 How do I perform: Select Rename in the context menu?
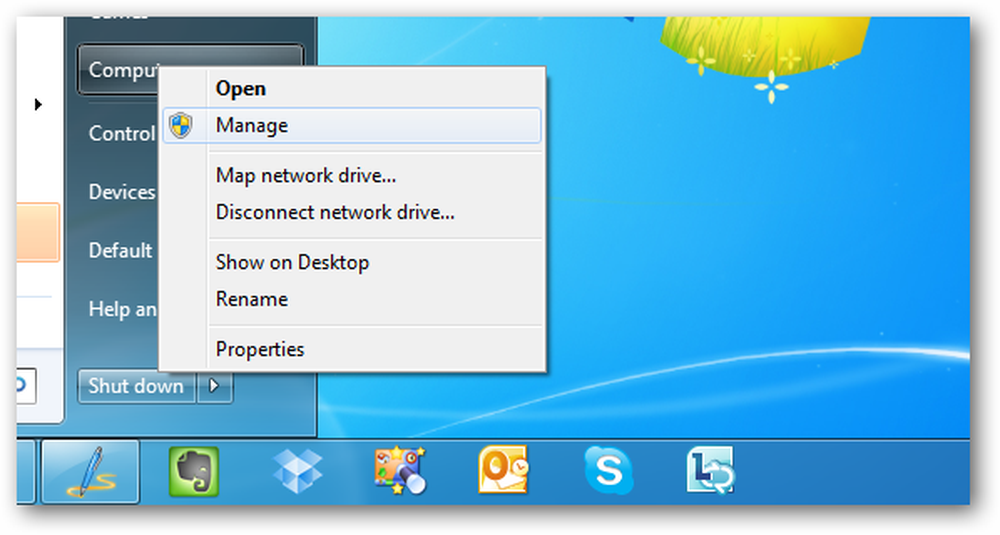352,299
